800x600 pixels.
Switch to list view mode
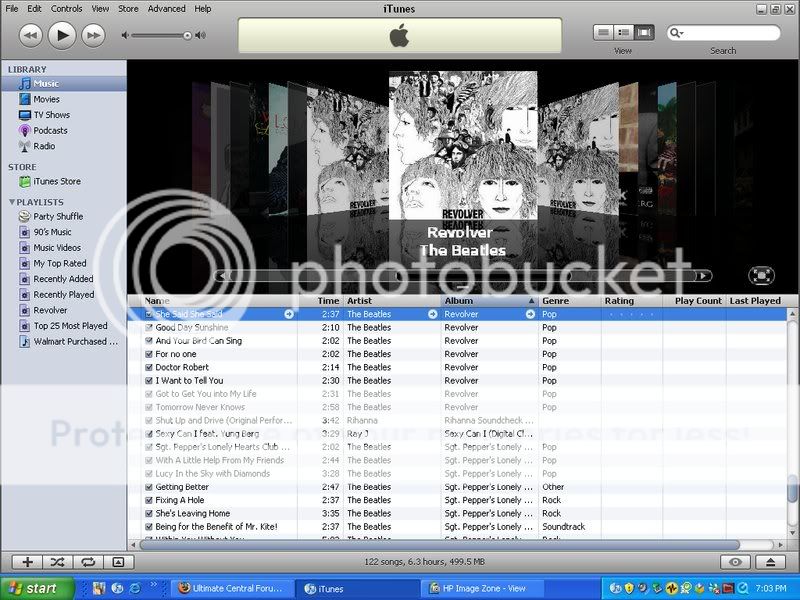click(603, 33)
